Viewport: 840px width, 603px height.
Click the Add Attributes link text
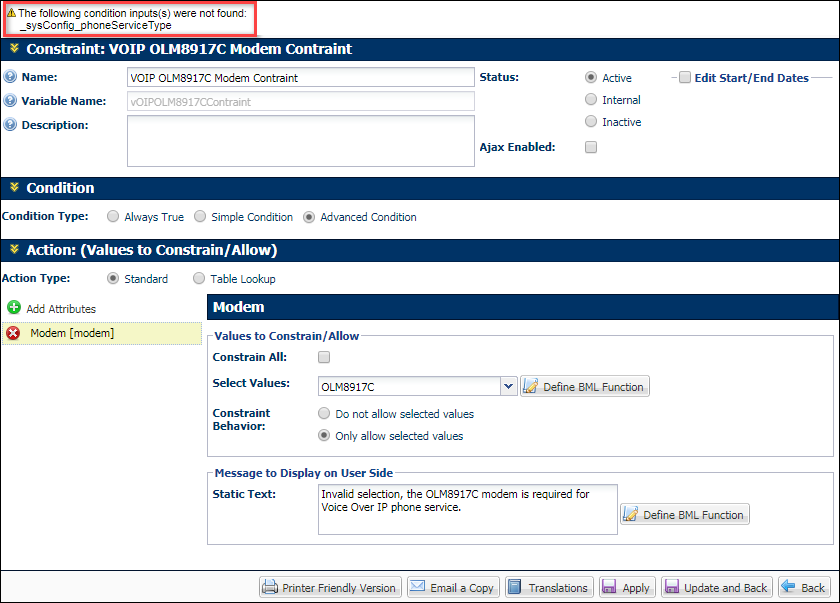[61, 309]
